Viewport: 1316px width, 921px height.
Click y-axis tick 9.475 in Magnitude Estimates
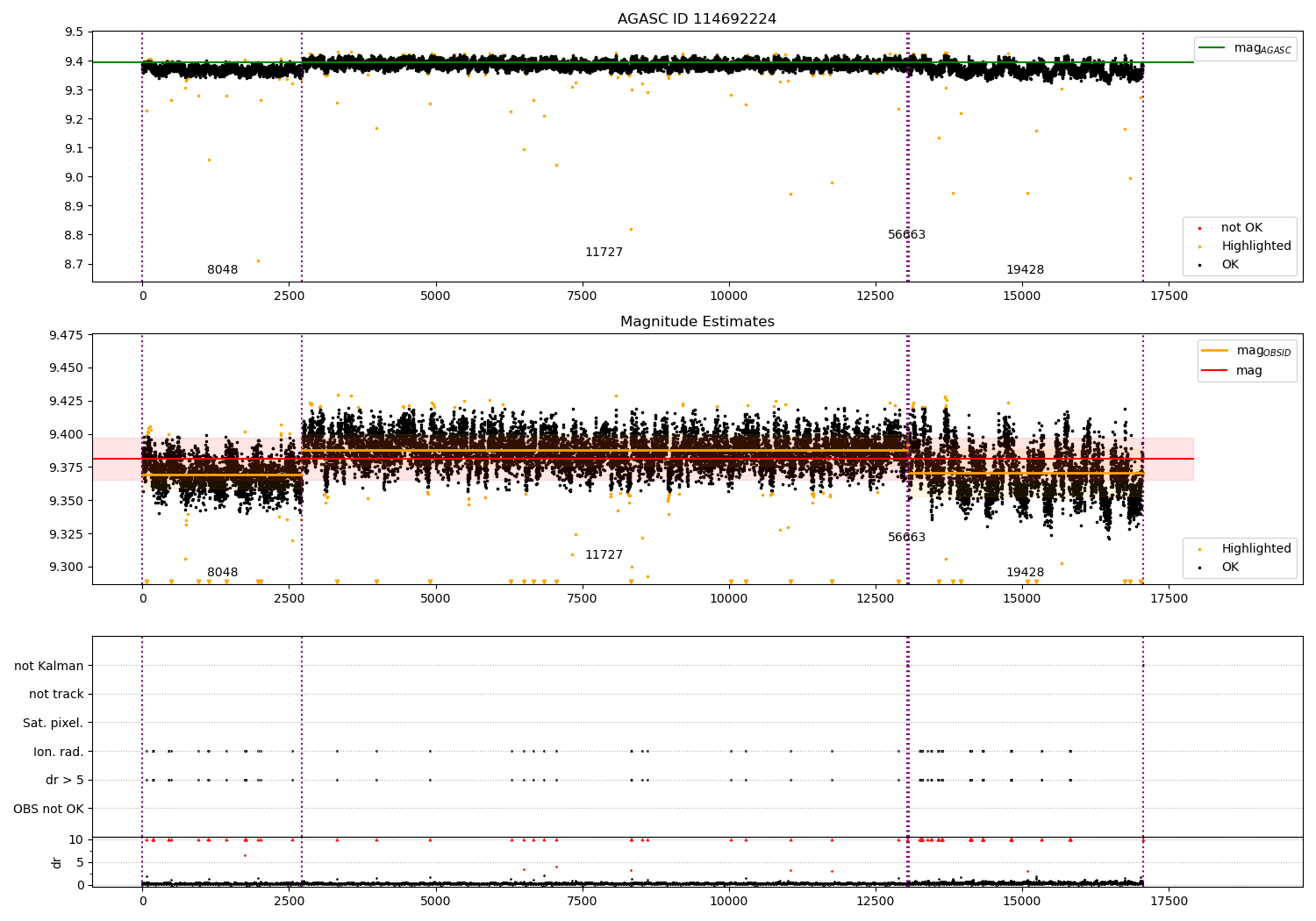pyautogui.click(x=67, y=335)
